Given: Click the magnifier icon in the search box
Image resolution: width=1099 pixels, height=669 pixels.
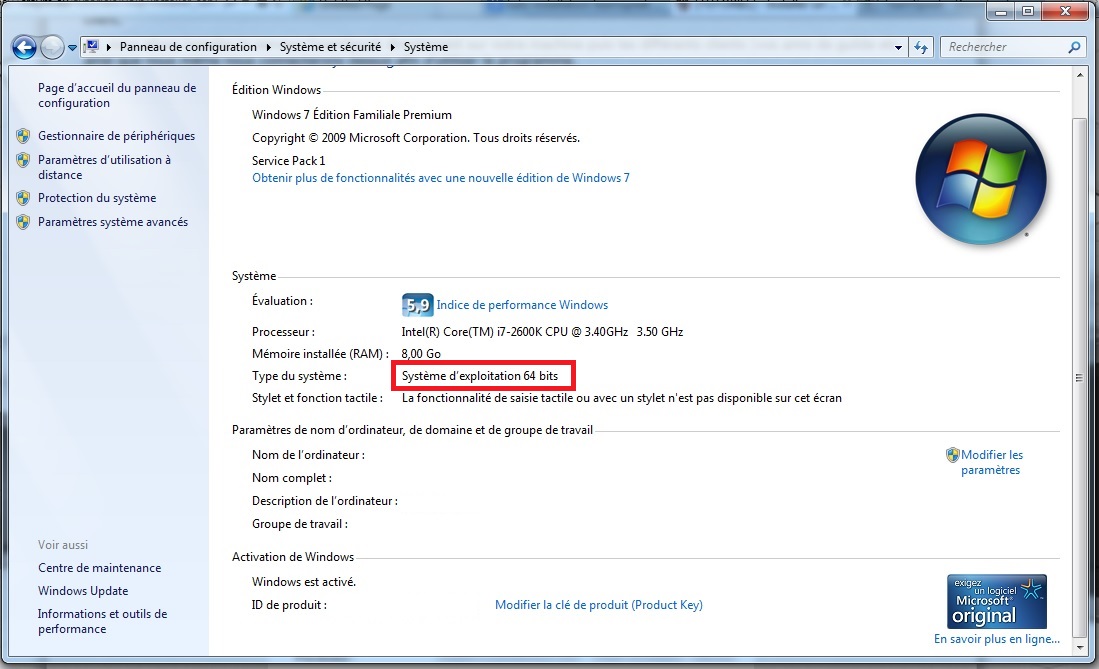Looking at the screenshot, I should point(1074,47).
